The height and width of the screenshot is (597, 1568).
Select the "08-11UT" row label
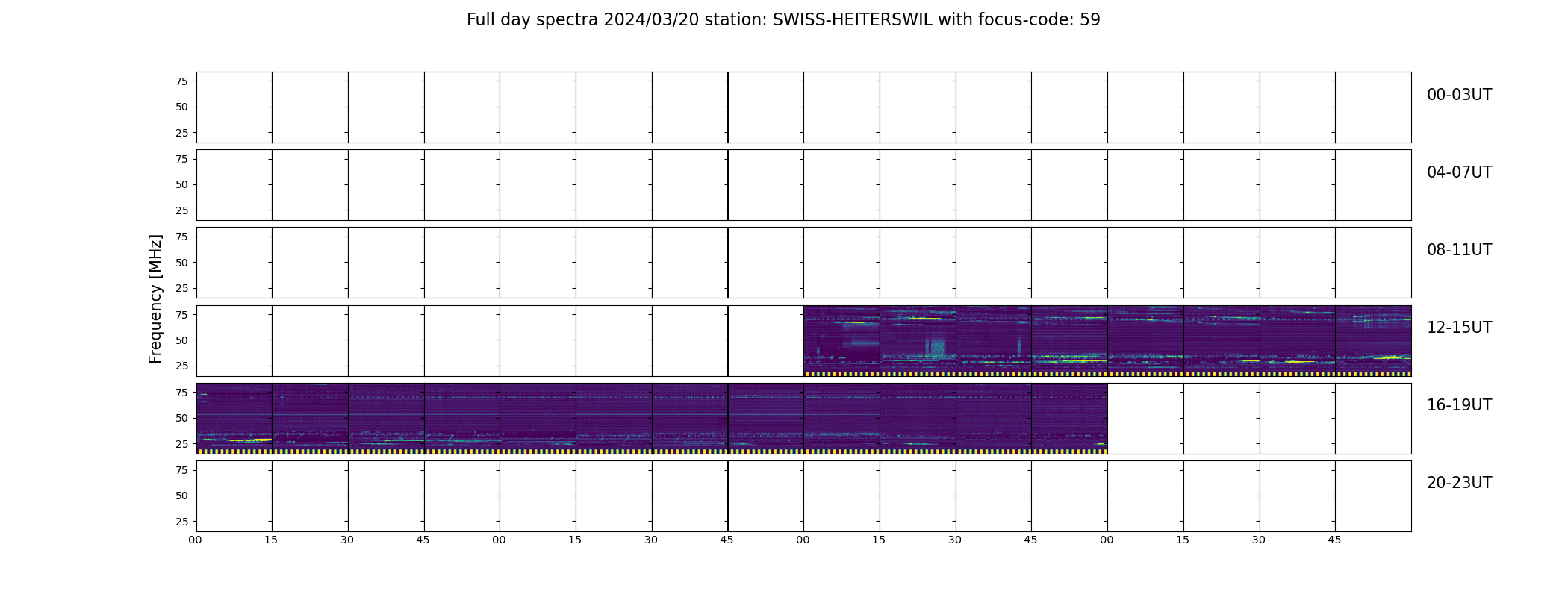pyautogui.click(x=1459, y=250)
